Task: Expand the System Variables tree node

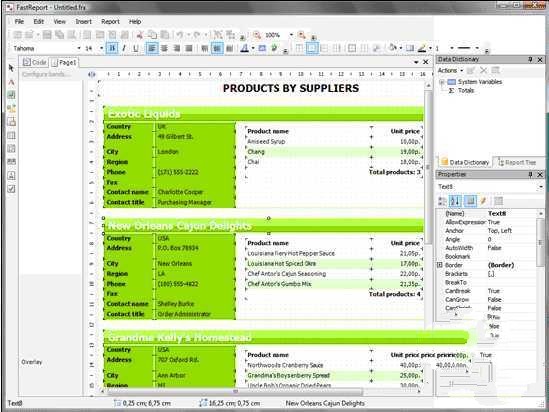Action: pyautogui.click(x=442, y=82)
